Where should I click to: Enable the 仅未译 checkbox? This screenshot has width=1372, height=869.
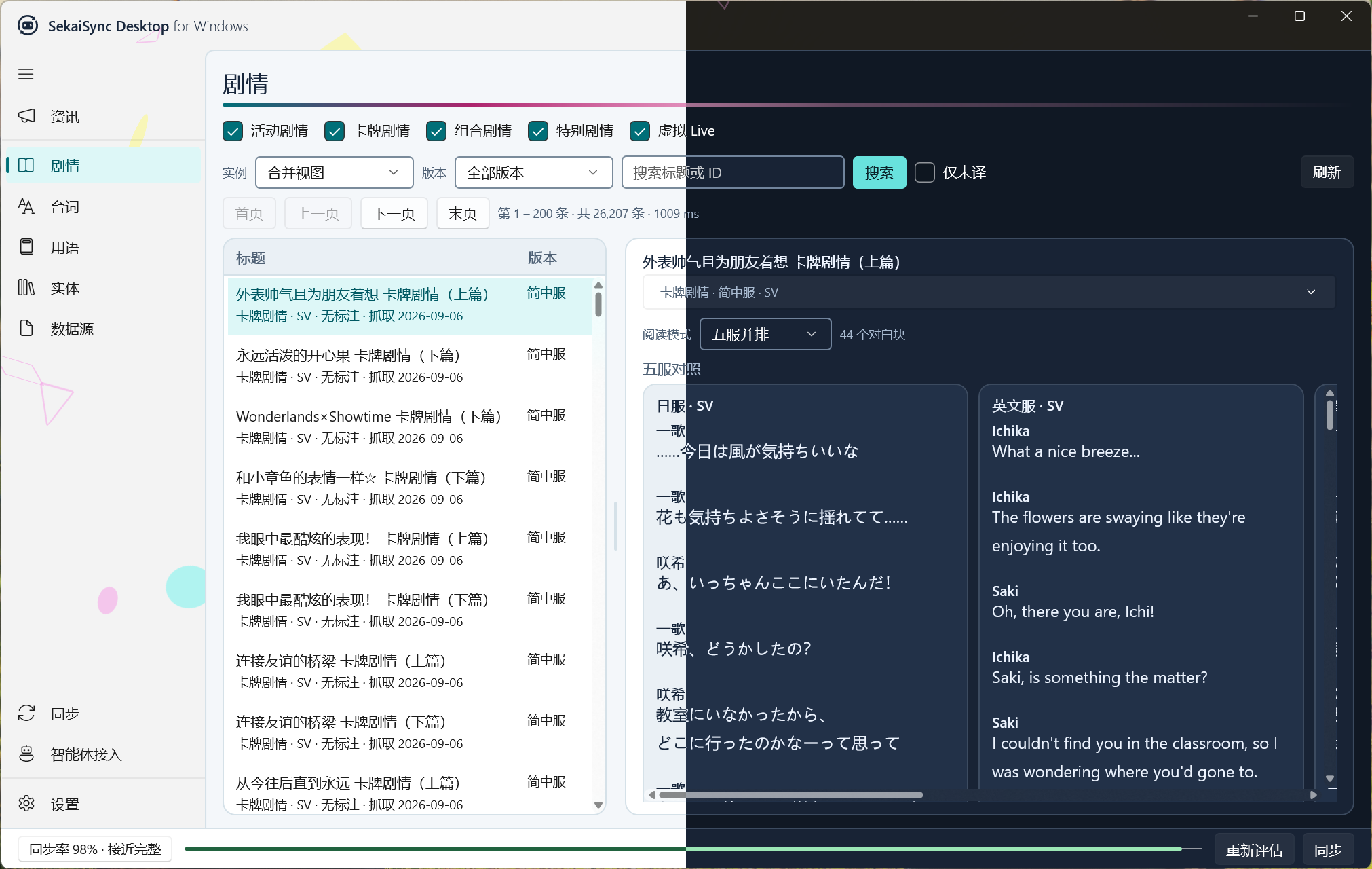pyautogui.click(x=925, y=172)
